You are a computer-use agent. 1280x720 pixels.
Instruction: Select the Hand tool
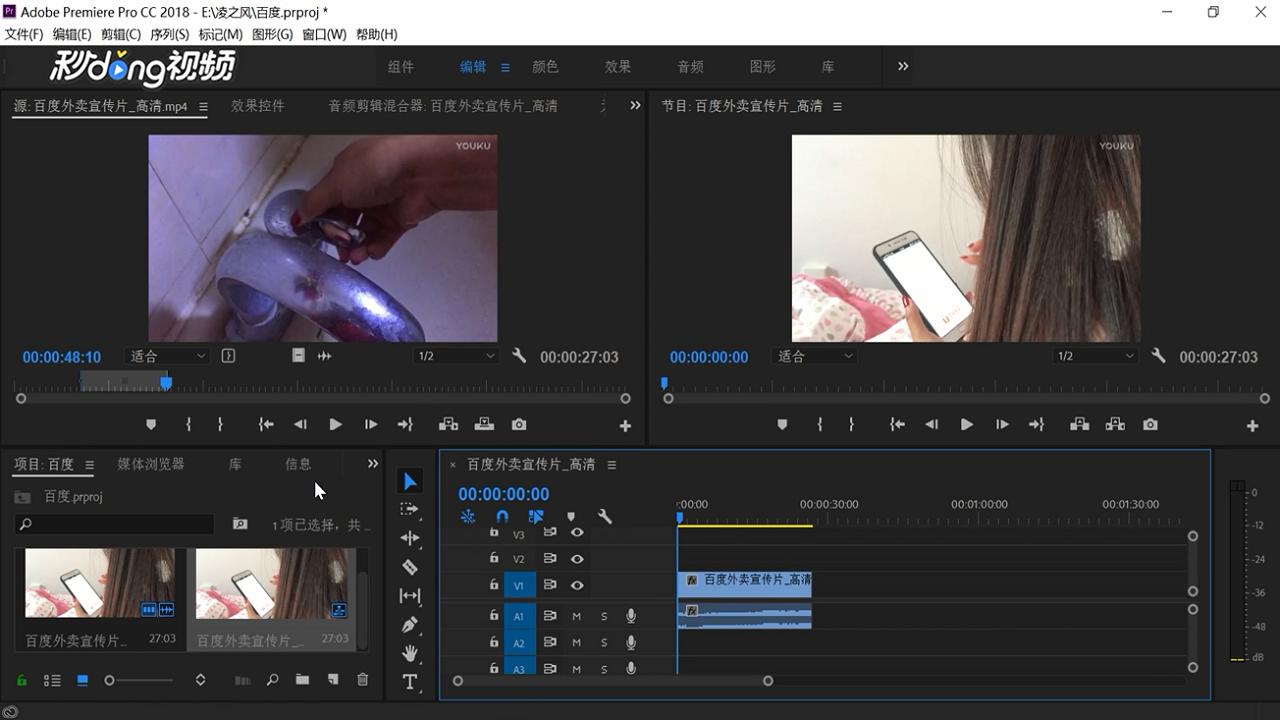410,653
